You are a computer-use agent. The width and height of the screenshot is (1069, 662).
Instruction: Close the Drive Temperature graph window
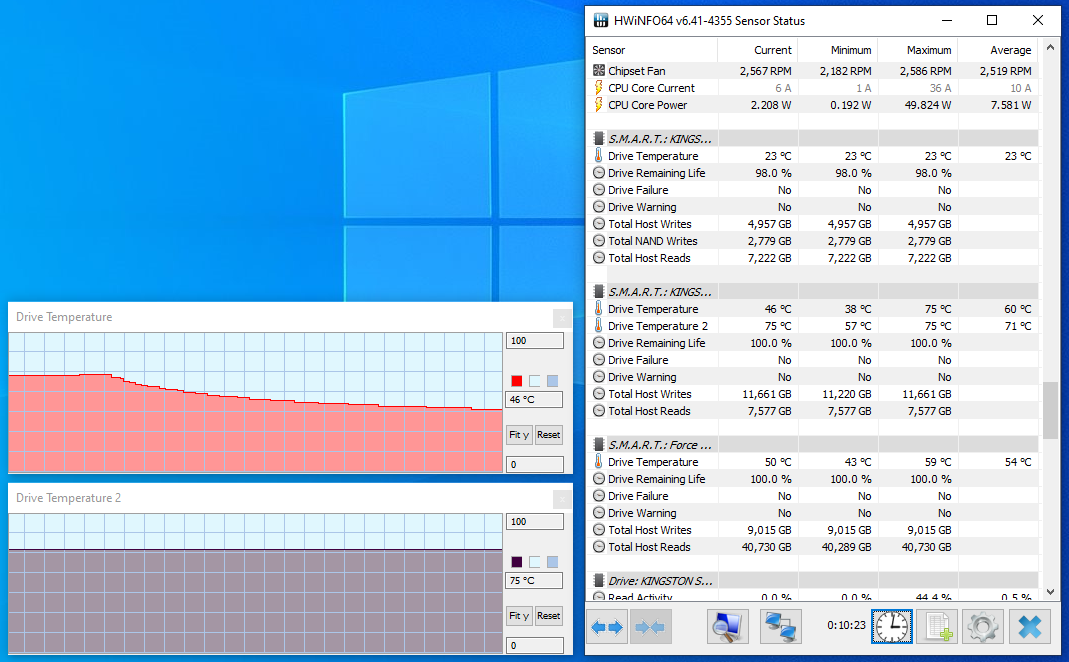(561, 318)
